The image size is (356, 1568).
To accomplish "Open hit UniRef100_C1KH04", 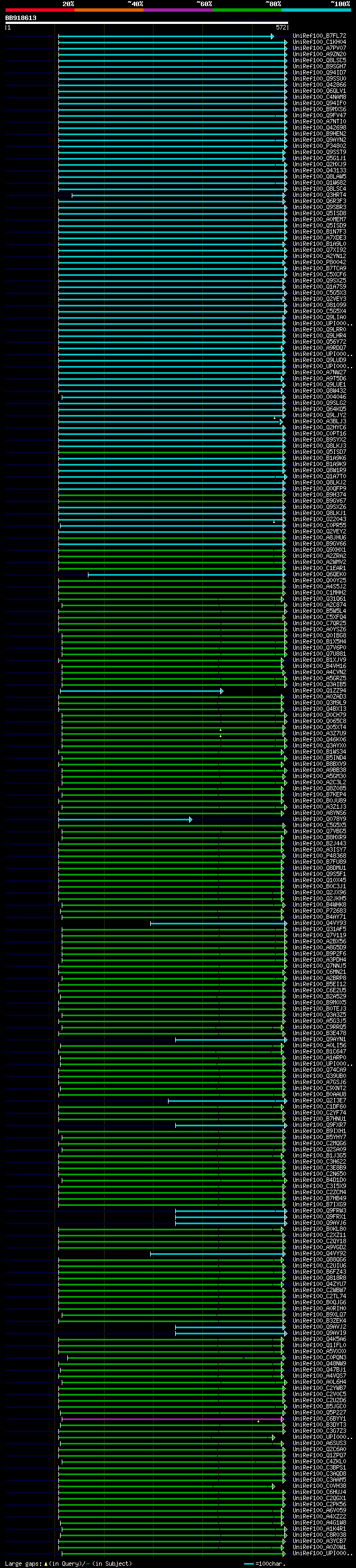I will pos(319,42).
